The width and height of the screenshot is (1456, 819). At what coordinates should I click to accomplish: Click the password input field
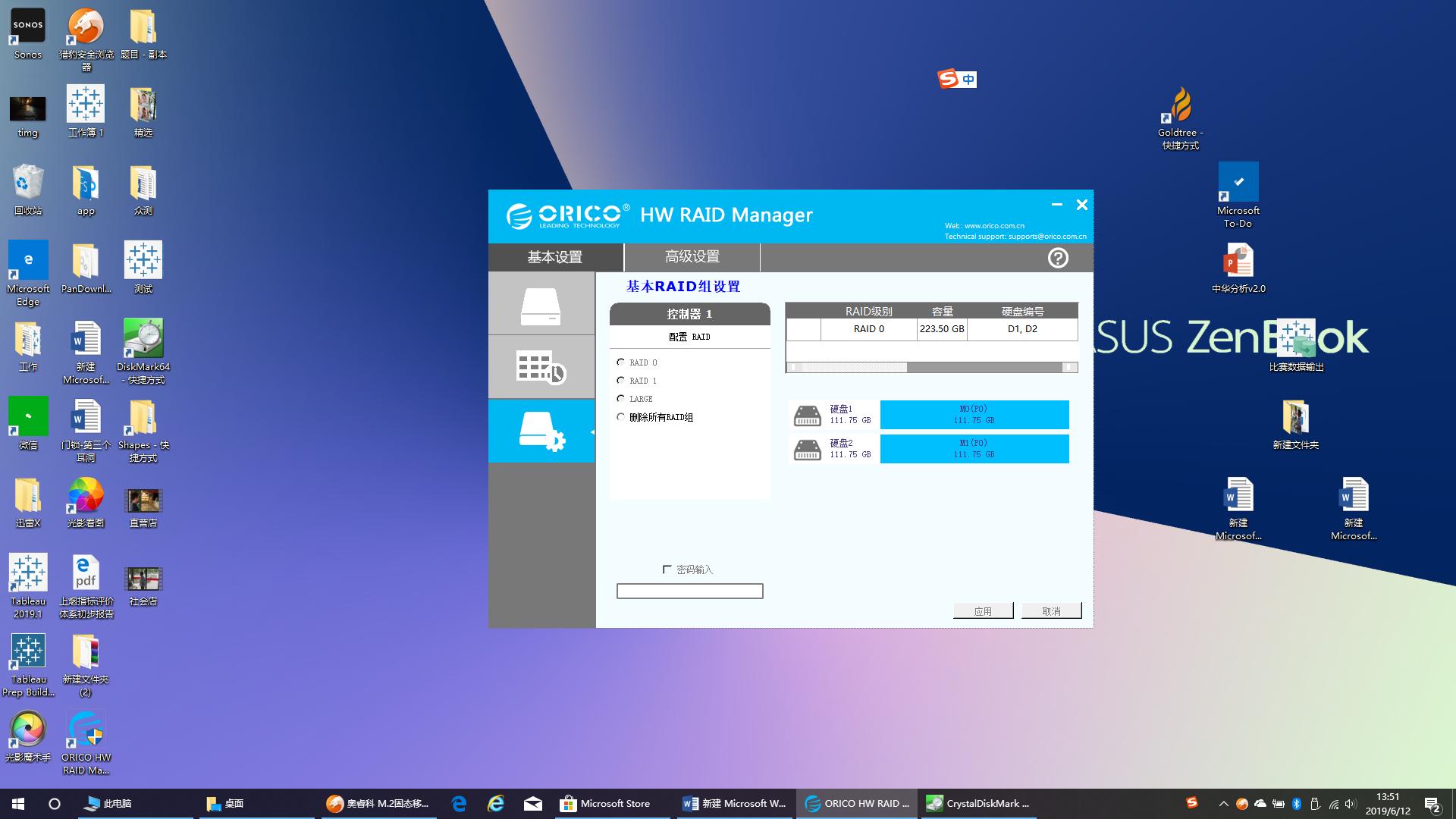click(689, 591)
